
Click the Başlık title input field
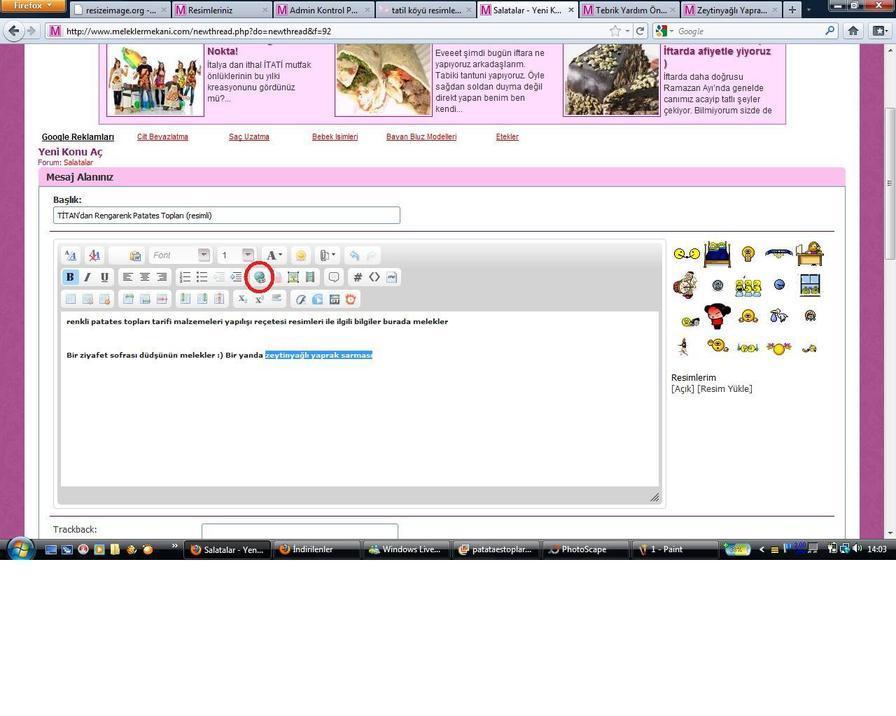(x=226, y=215)
